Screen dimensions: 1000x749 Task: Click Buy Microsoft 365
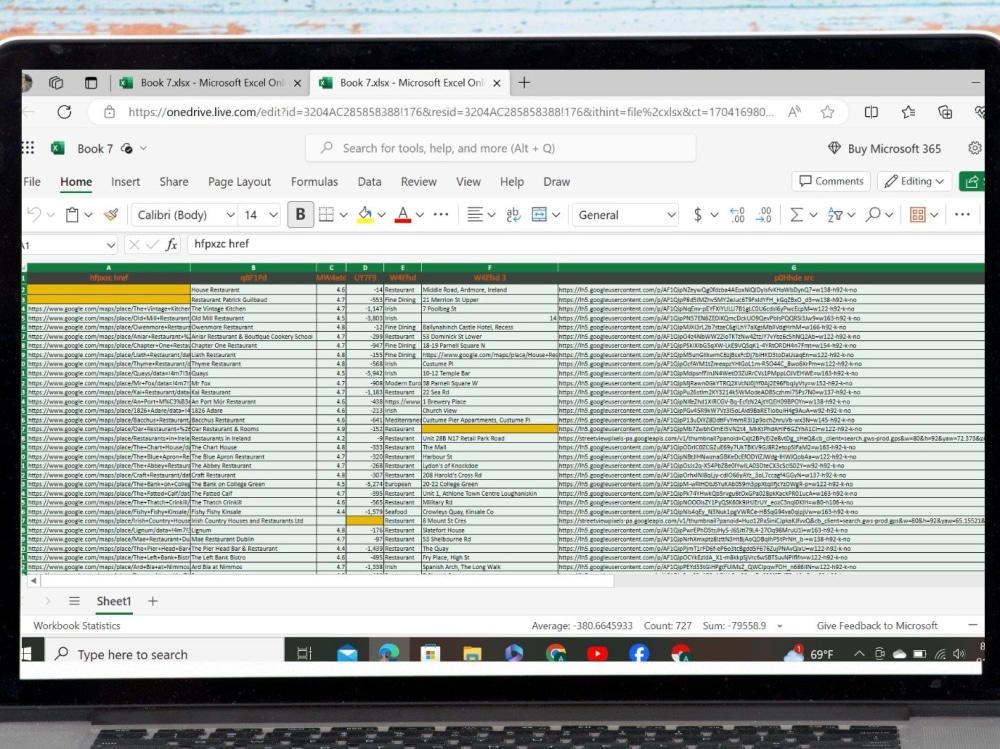pyautogui.click(x=885, y=149)
